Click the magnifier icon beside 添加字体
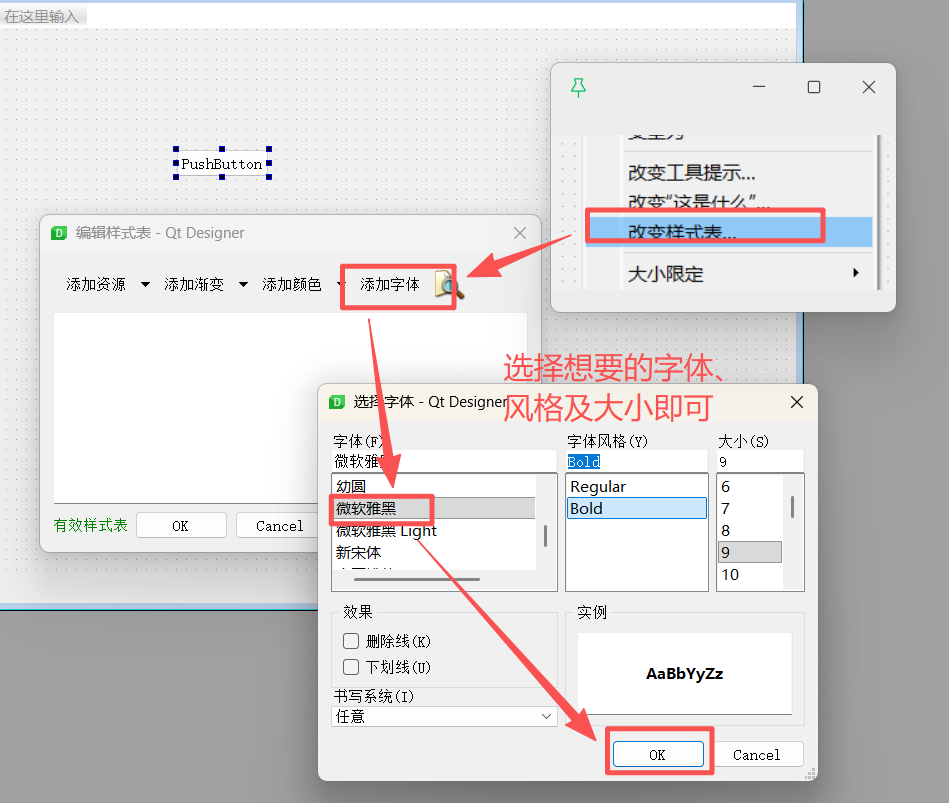The height and width of the screenshot is (803, 949). [x=448, y=284]
